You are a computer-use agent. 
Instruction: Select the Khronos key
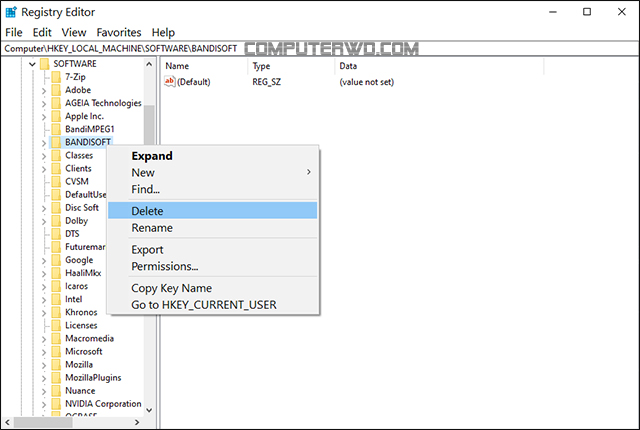[x=81, y=312]
